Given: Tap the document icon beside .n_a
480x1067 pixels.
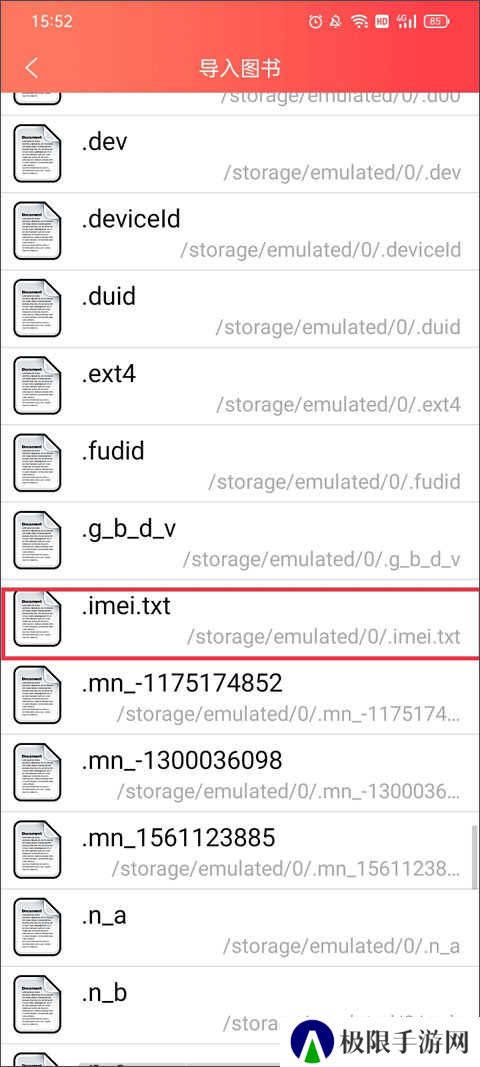Looking at the screenshot, I should [x=38, y=928].
